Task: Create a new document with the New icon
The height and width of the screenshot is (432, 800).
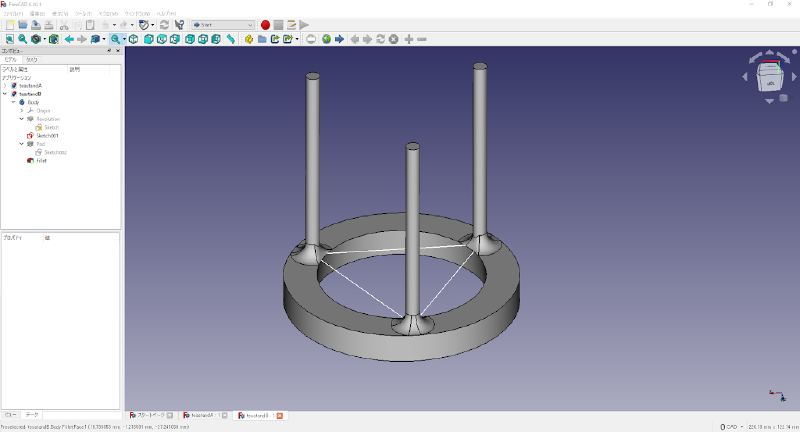Action: pos(10,25)
